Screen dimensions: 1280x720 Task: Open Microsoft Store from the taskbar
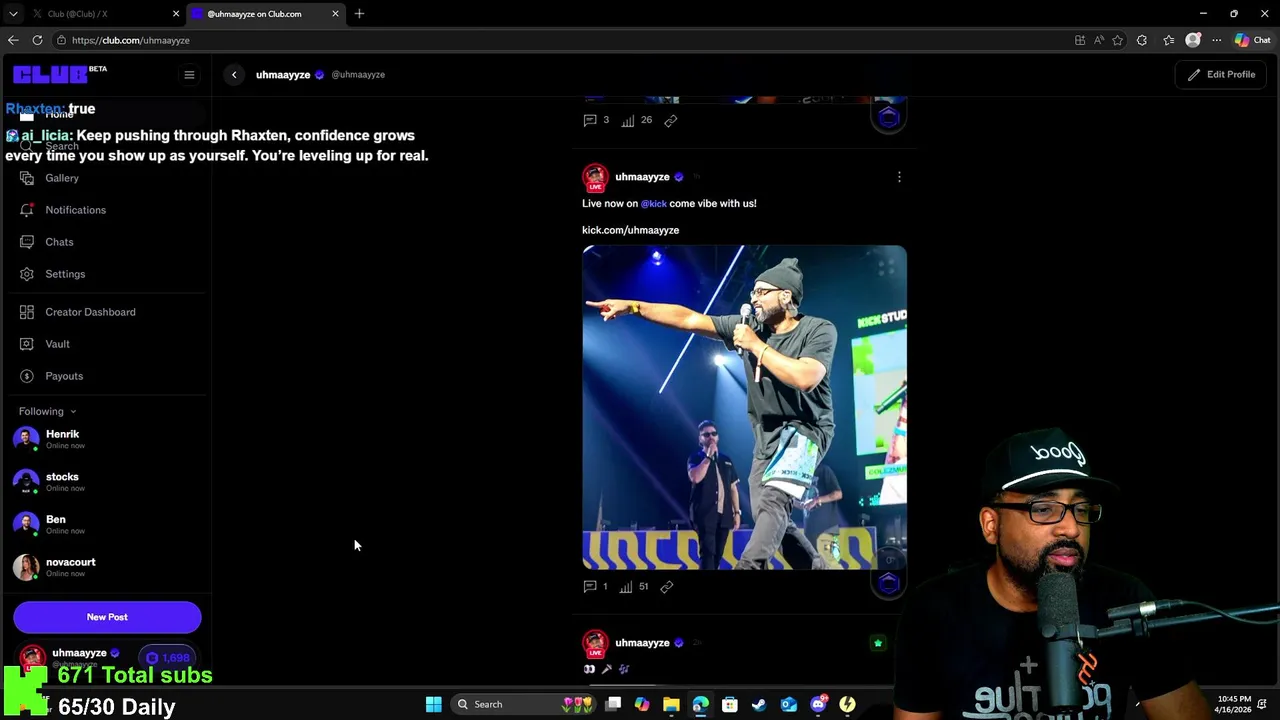point(730,704)
